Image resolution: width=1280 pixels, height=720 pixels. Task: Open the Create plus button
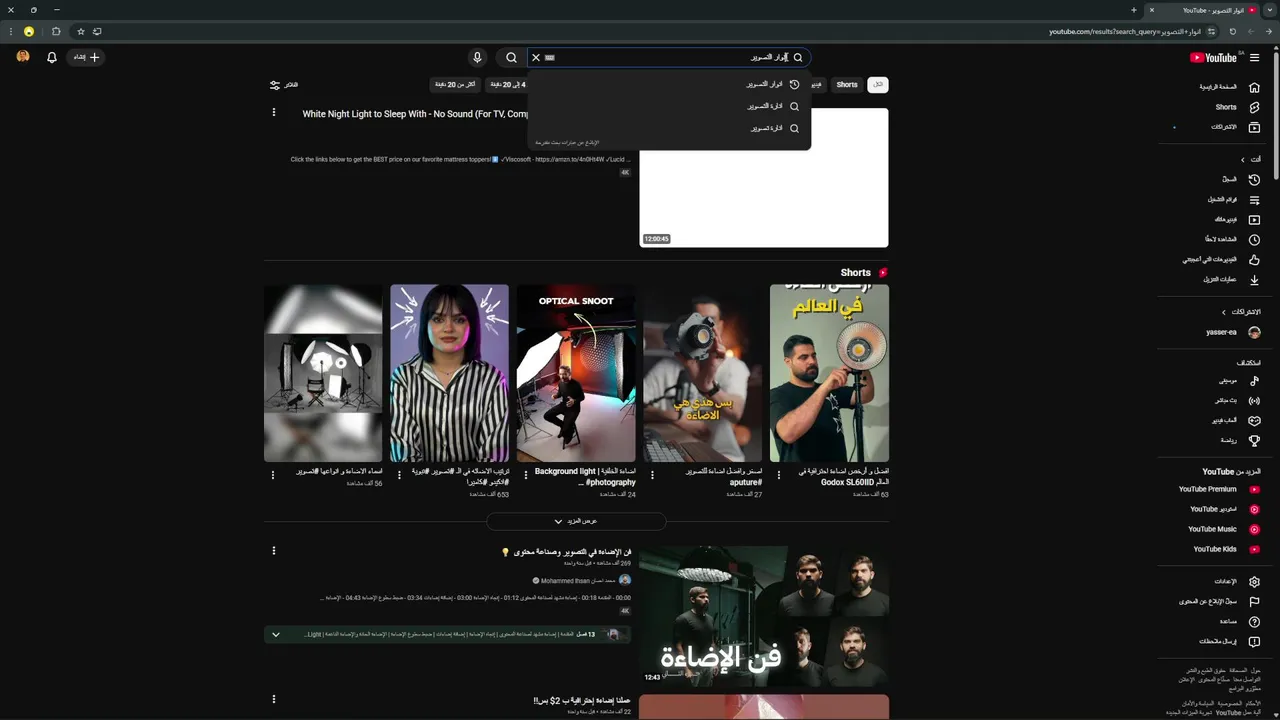(x=85, y=58)
